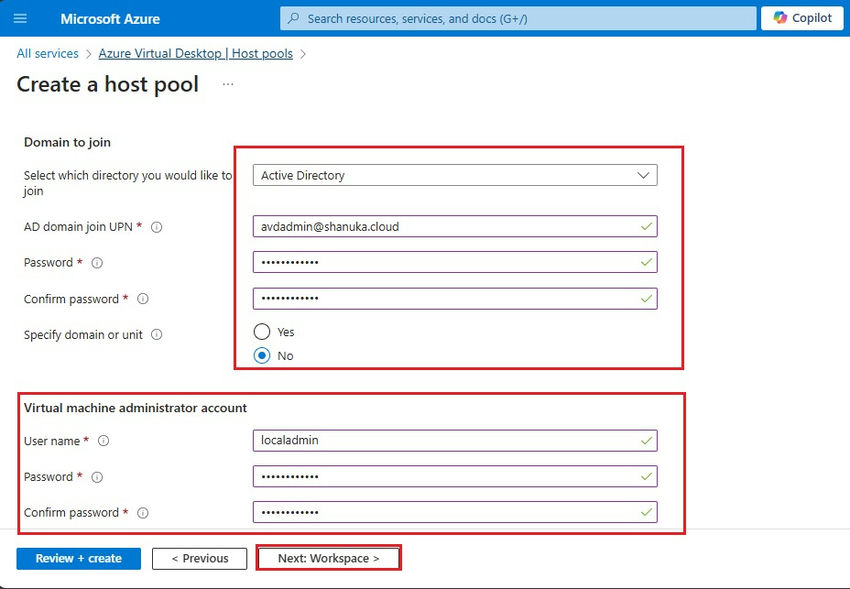Click the AD domain join UPN input field
This screenshot has width=850, height=589.
coord(455,226)
